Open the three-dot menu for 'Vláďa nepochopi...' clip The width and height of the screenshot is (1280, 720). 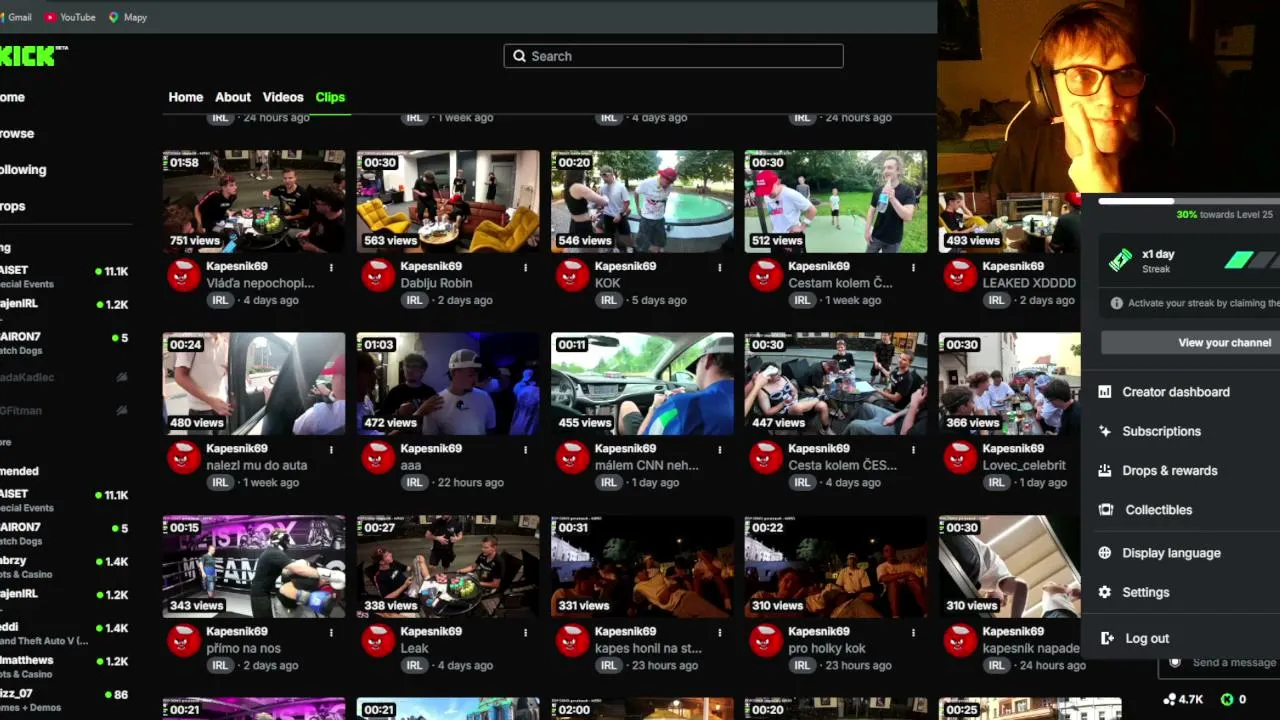tap(331, 268)
